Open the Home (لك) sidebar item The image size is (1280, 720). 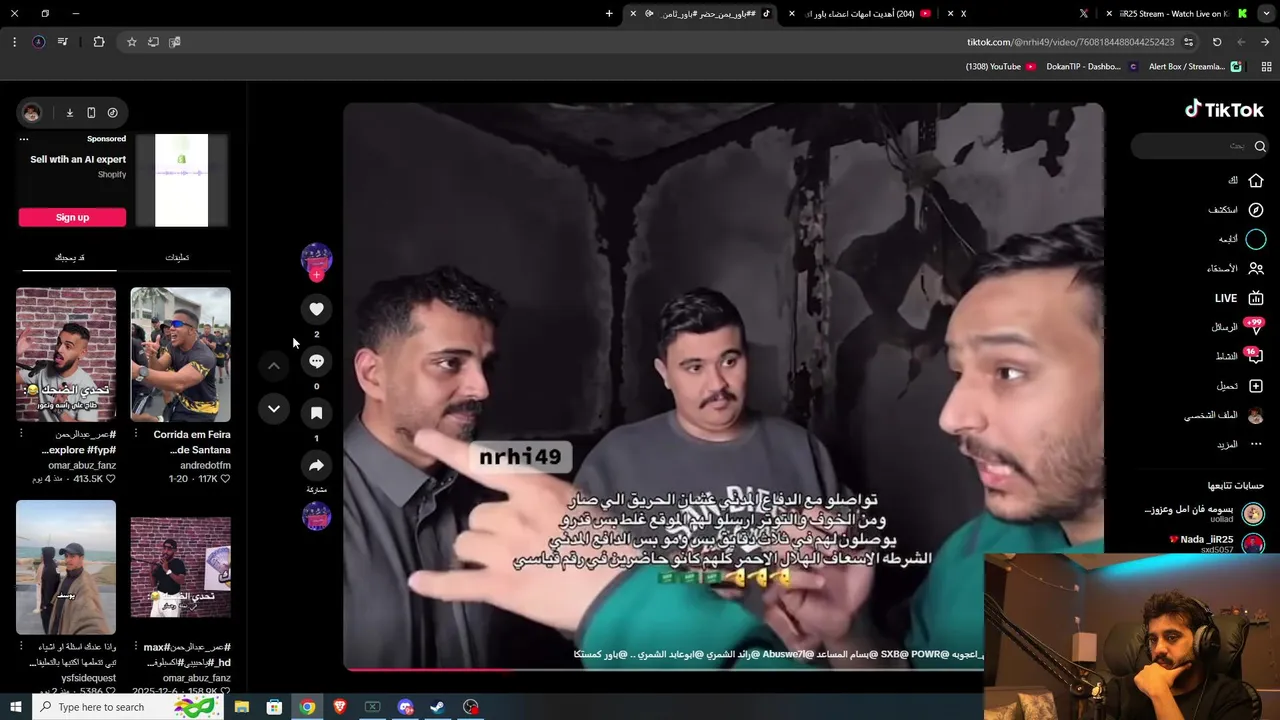1246,180
